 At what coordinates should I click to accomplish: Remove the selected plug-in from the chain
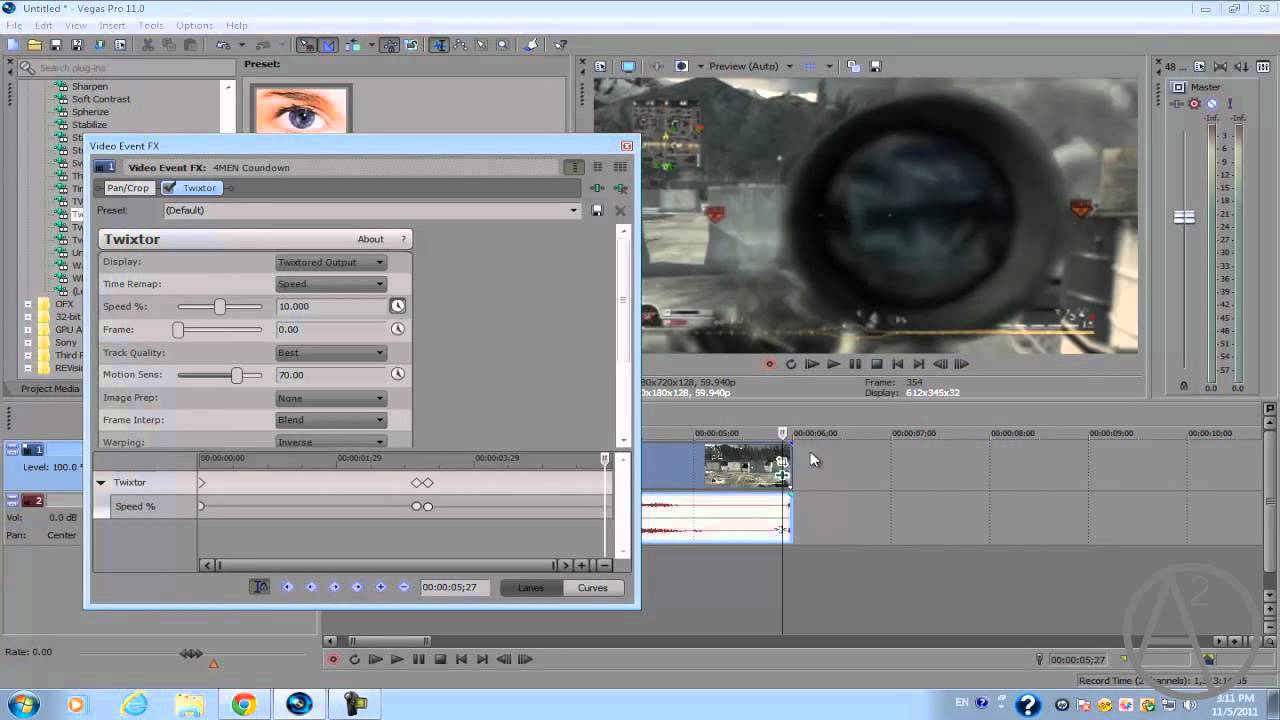[x=621, y=188]
